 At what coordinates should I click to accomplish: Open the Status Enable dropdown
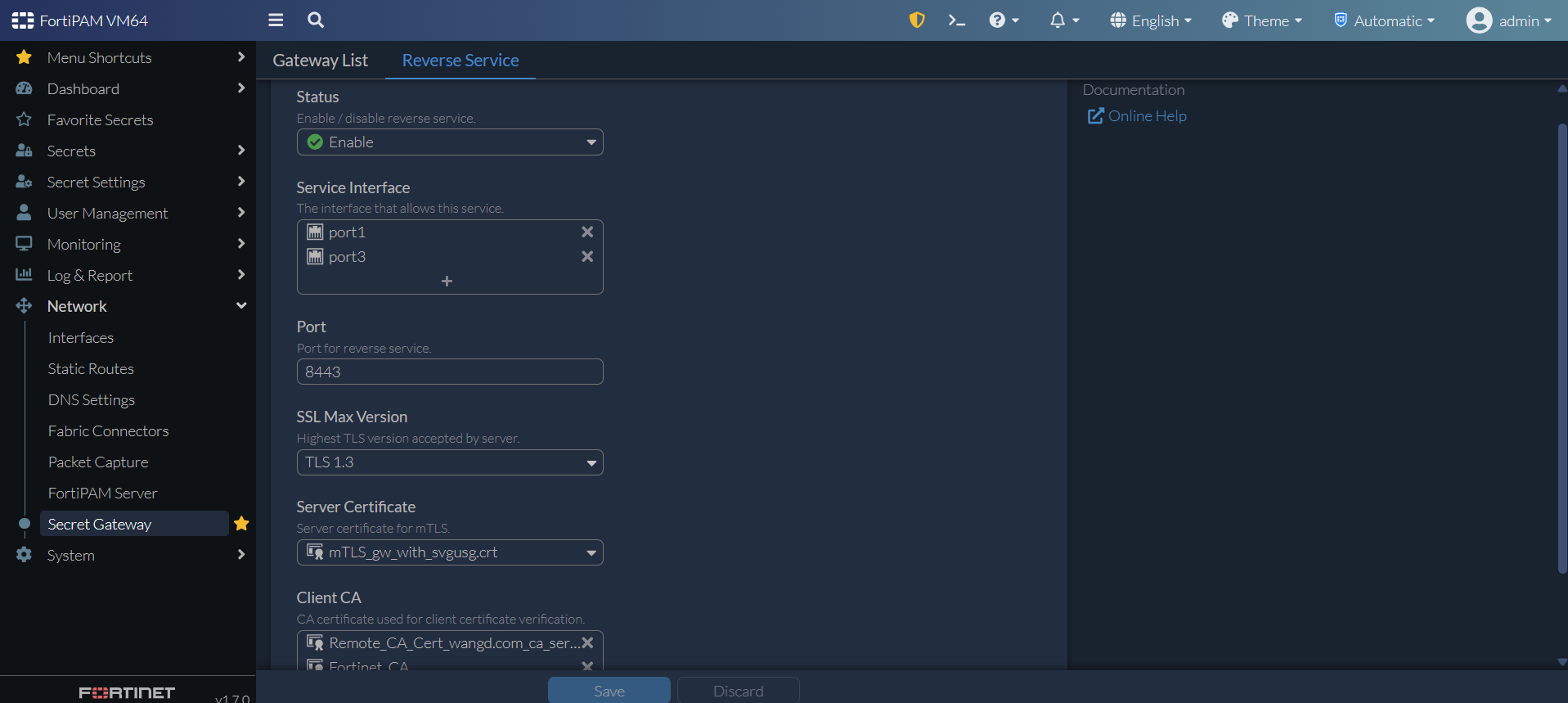coord(450,142)
